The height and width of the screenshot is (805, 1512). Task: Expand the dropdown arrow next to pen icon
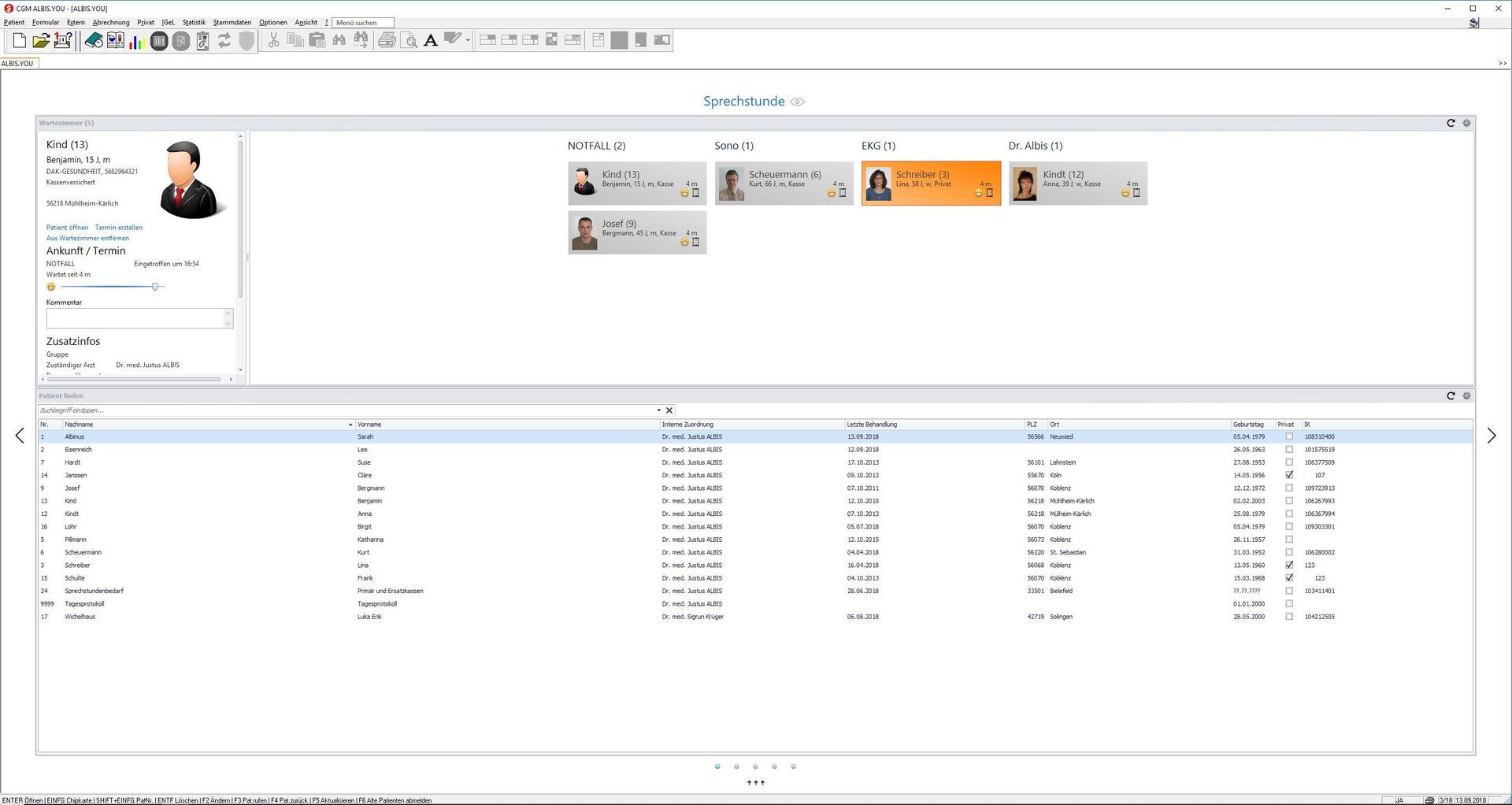468,41
